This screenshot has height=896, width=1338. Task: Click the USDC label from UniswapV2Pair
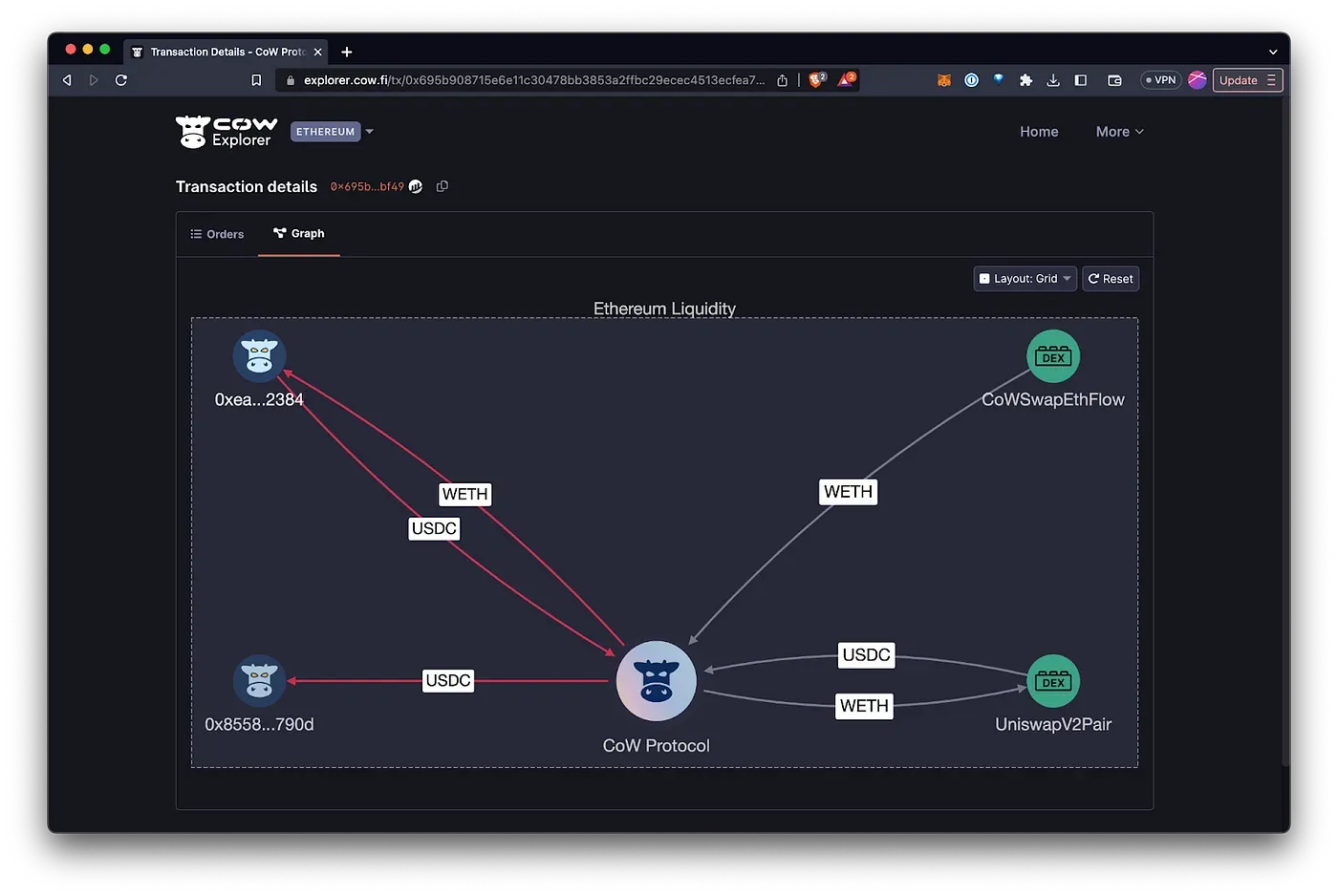click(867, 655)
